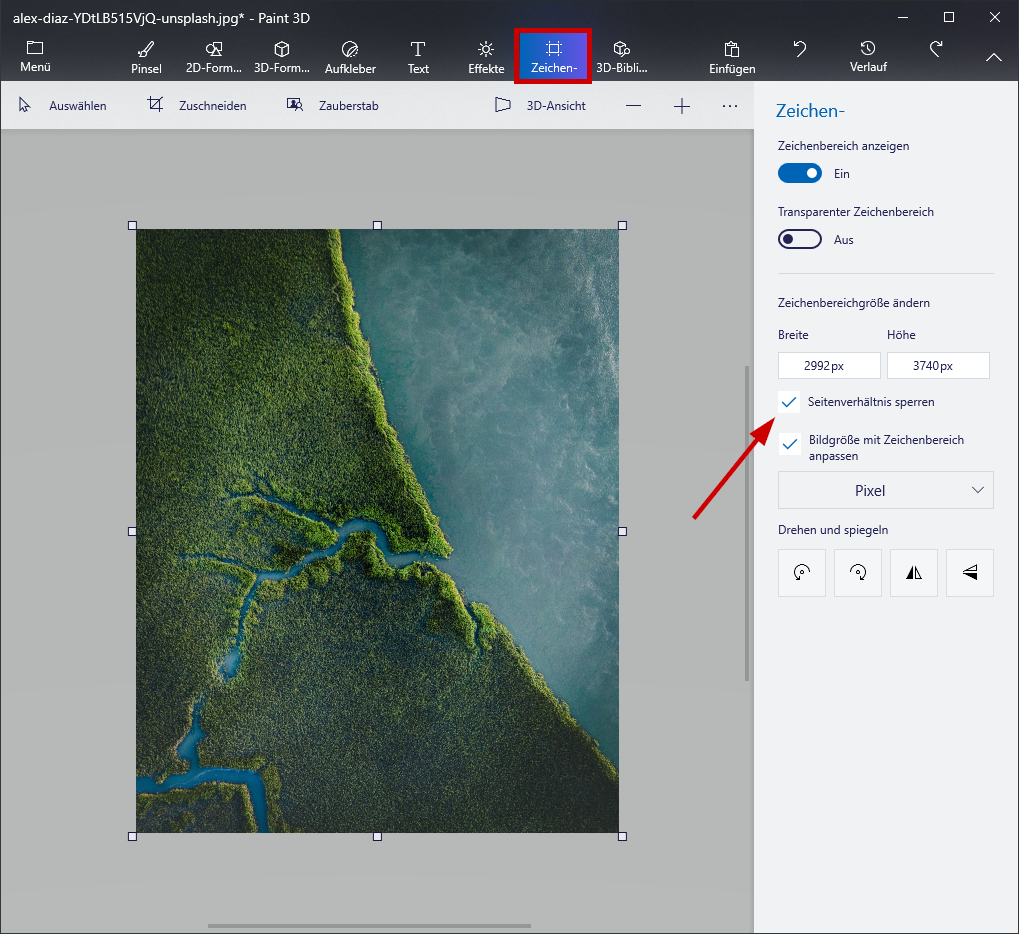Viewport: 1019px width, 934px height.
Task: Open the 3D-Bibliothek library
Action: 622,57
